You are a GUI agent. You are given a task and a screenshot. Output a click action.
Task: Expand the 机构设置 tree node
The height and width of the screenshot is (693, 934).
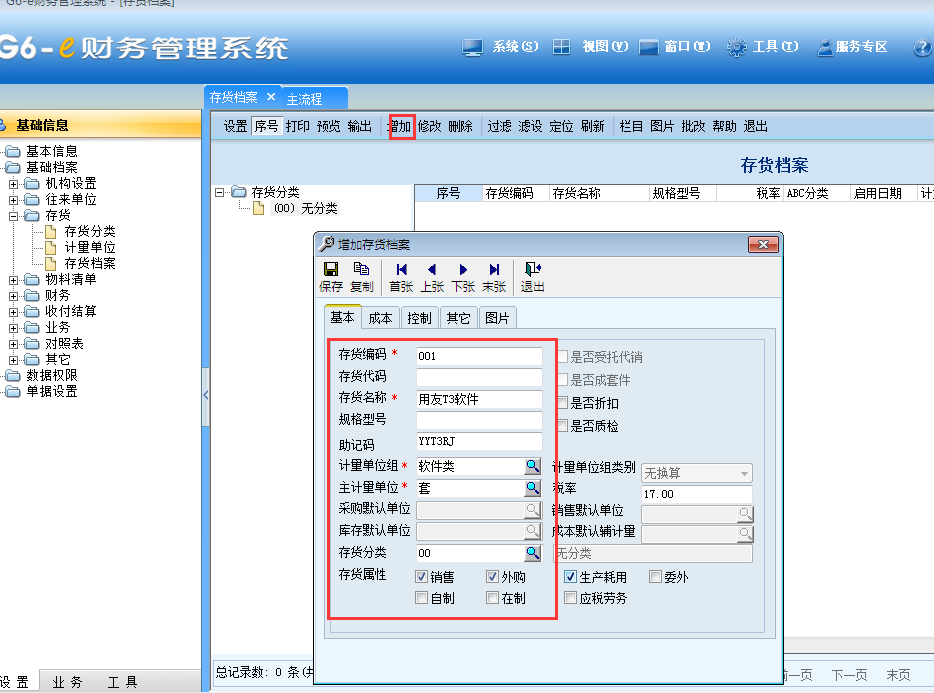coord(14,184)
